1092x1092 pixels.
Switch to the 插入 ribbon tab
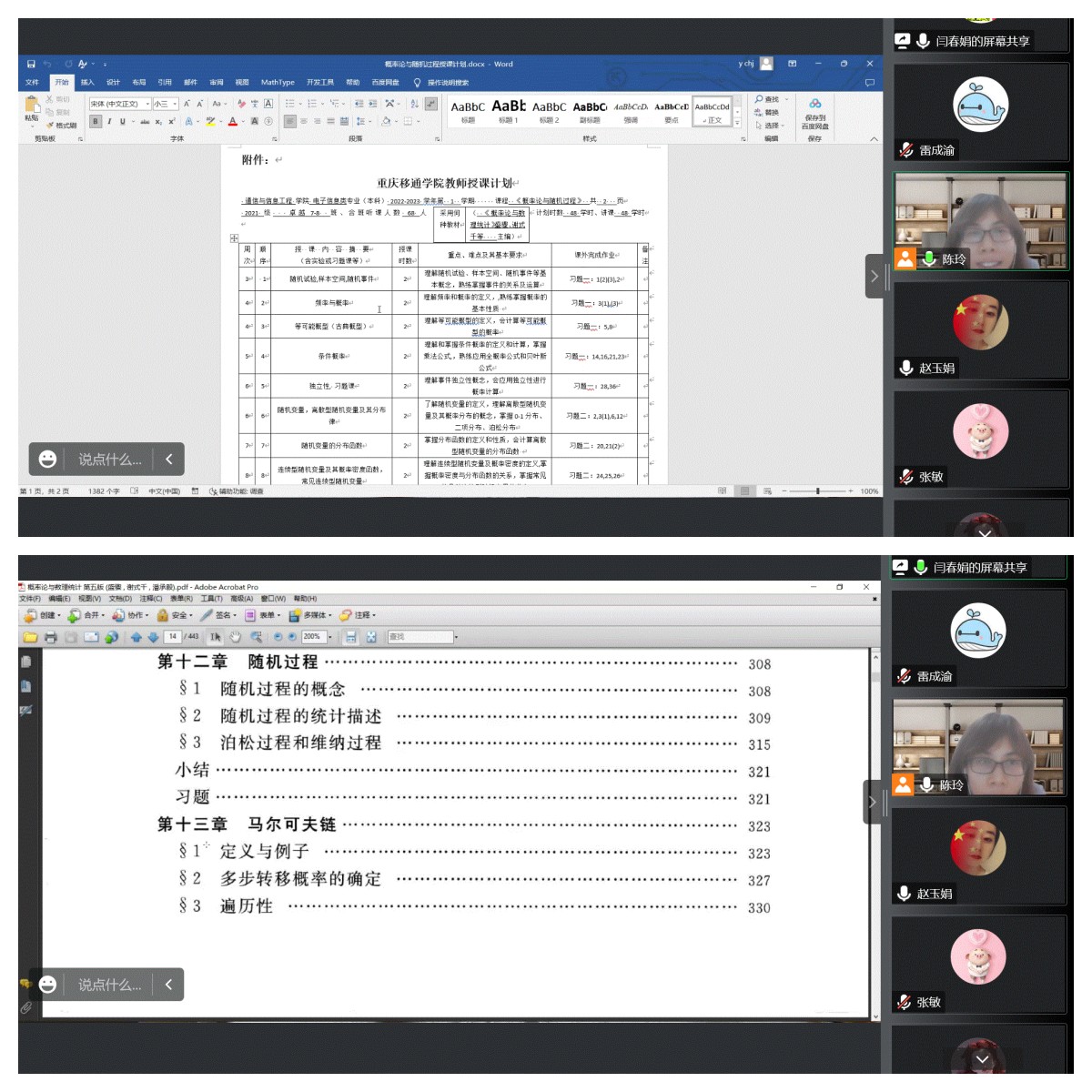pyautogui.click(x=87, y=82)
